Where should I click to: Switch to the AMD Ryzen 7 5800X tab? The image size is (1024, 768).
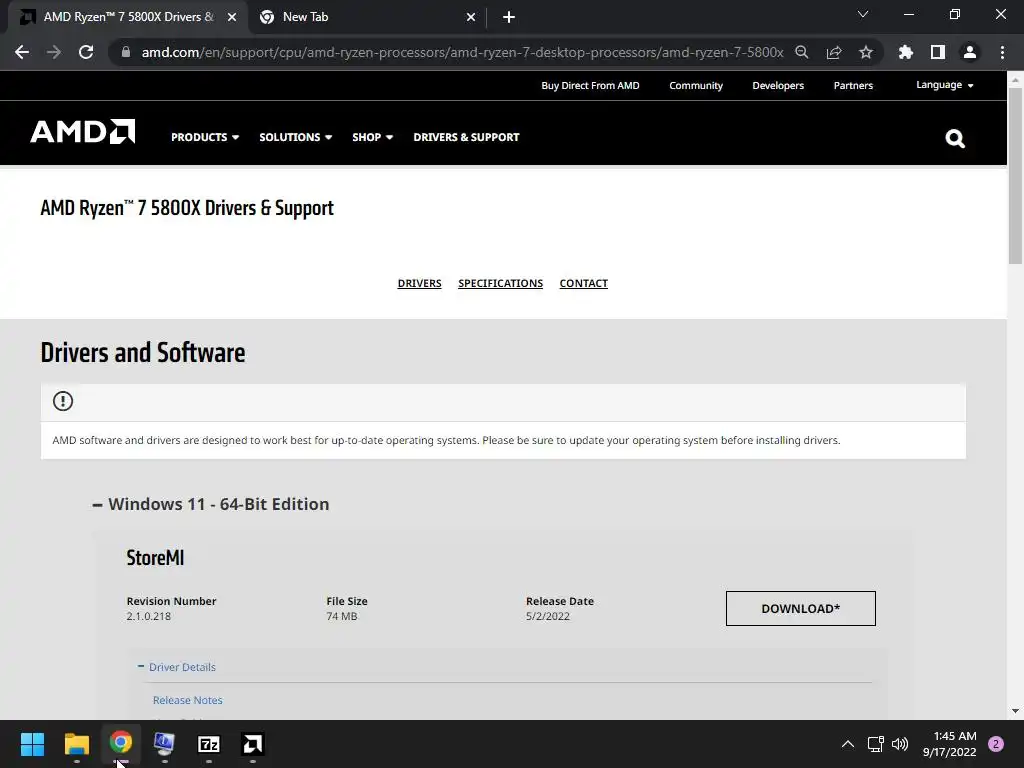(x=128, y=17)
